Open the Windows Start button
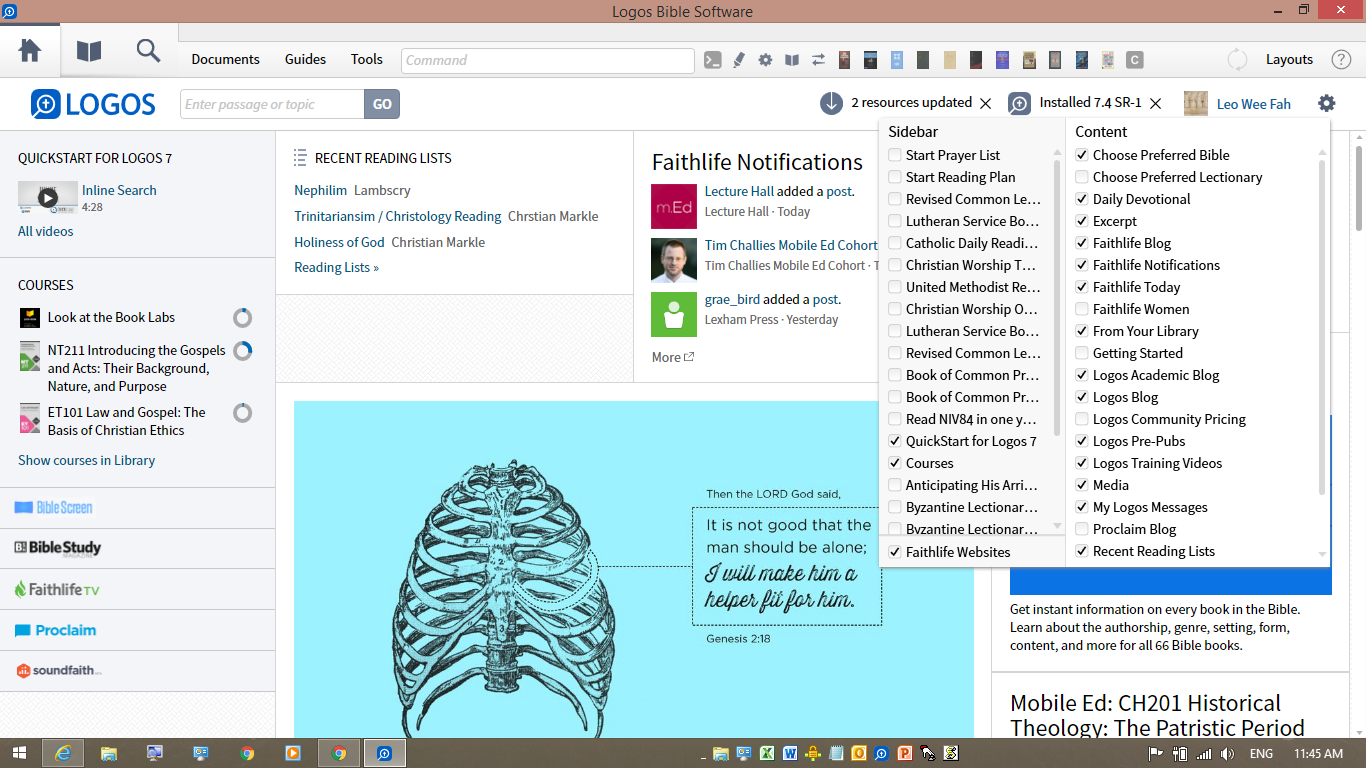The height and width of the screenshot is (768, 1366). click(19, 753)
